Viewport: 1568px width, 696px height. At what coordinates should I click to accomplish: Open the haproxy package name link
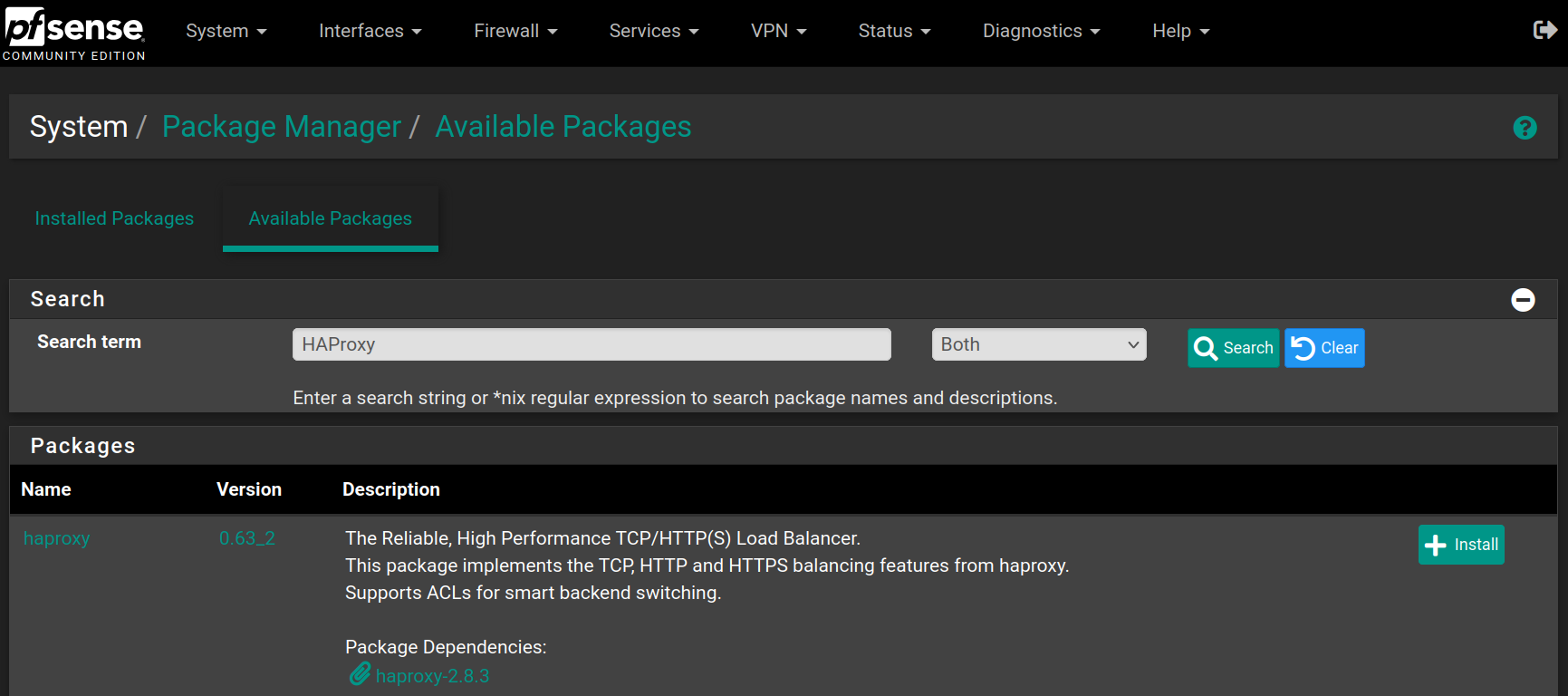(x=57, y=538)
